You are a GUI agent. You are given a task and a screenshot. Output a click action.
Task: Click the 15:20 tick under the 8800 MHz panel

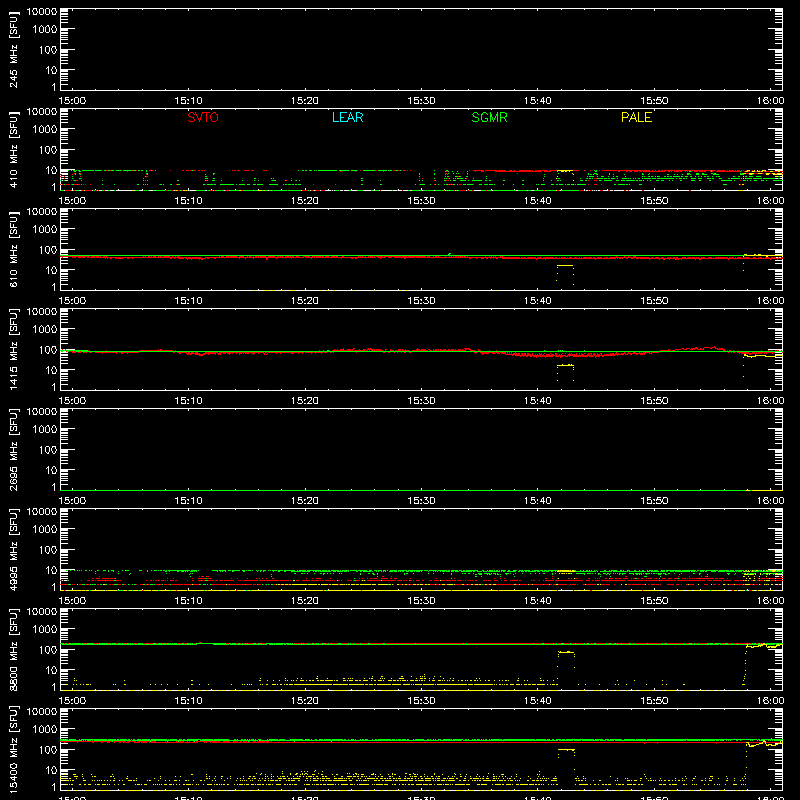pyautogui.click(x=305, y=701)
